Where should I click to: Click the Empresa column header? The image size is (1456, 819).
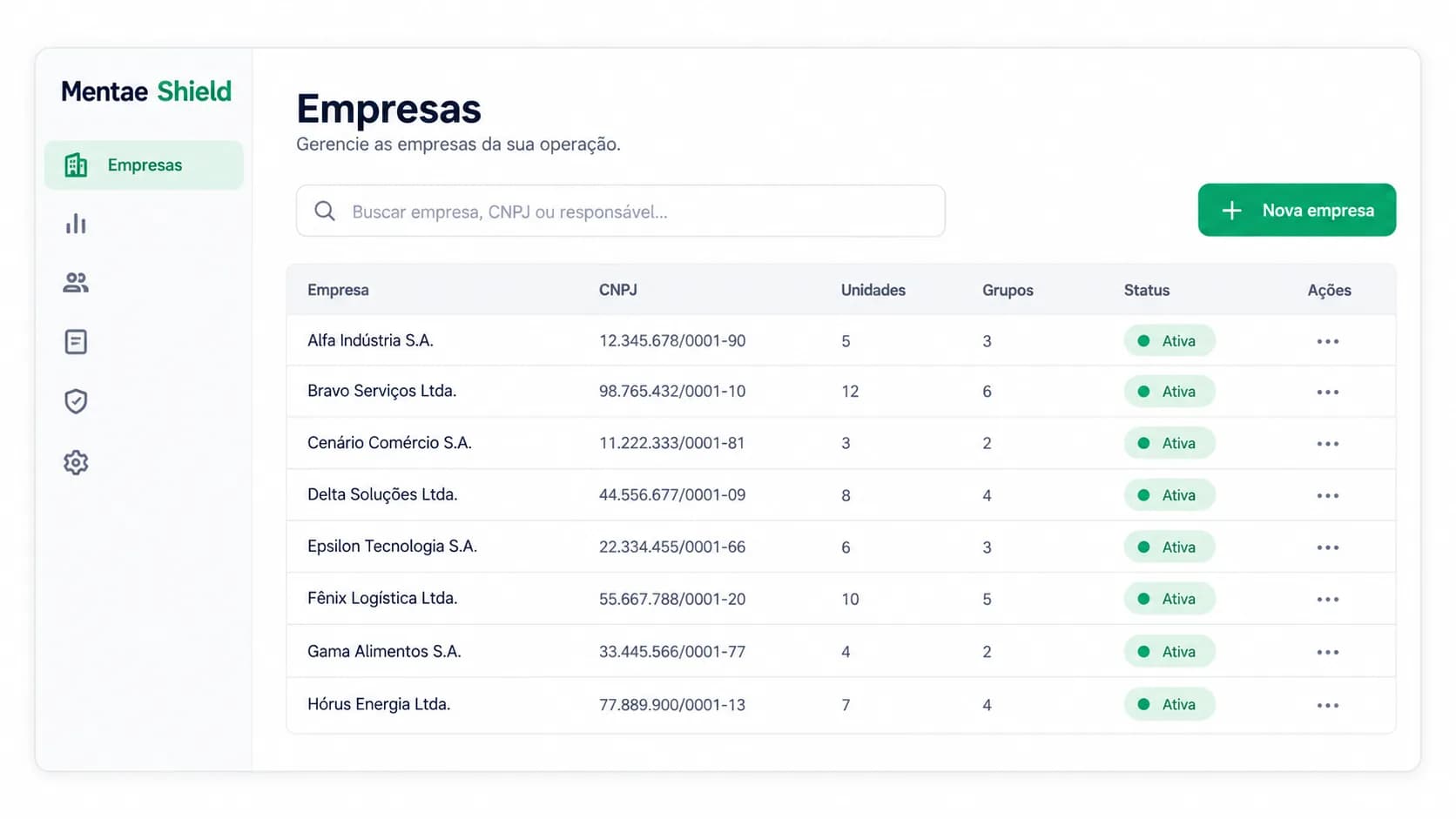click(338, 290)
